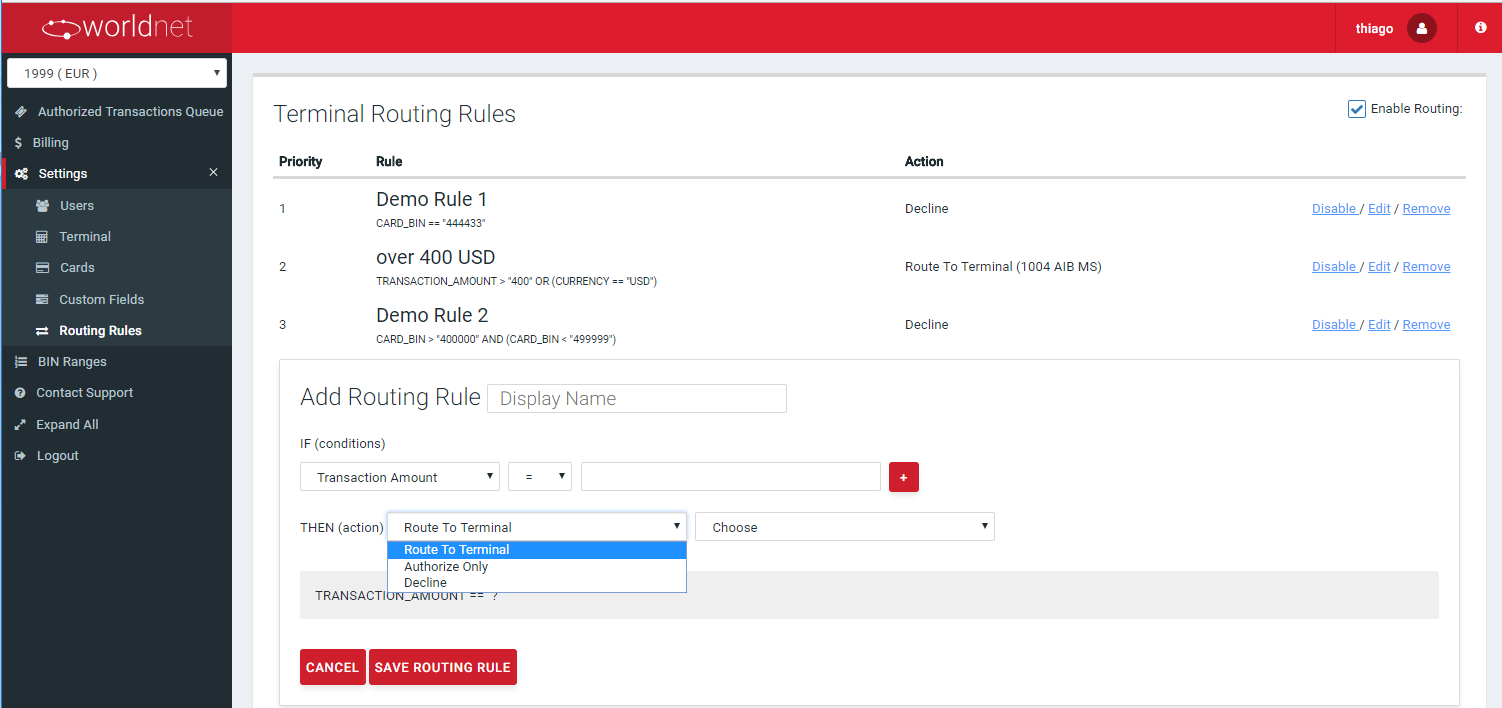Click the condition value input field
1502x708 pixels.
(x=731, y=477)
